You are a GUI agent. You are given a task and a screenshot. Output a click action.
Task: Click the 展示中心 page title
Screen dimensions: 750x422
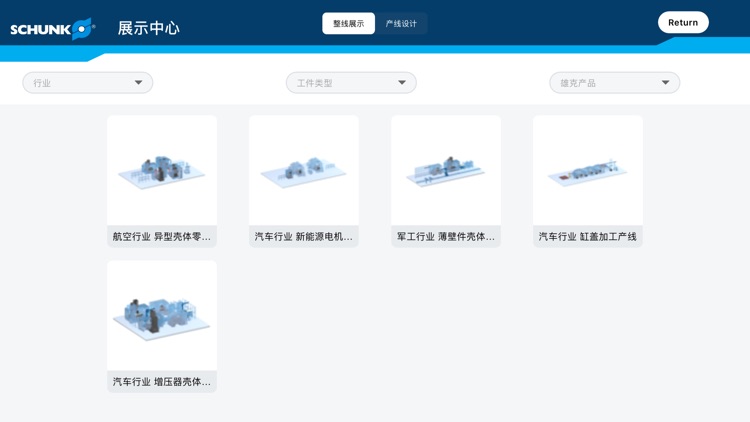tap(149, 28)
